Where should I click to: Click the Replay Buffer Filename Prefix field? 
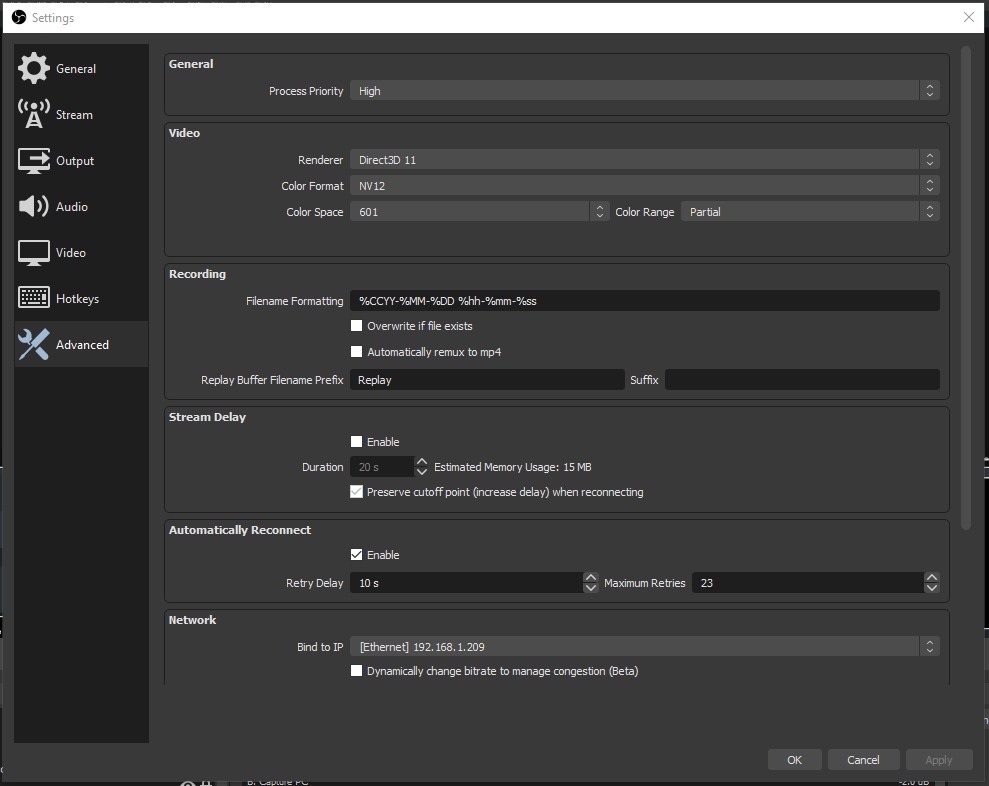[487, 380]
